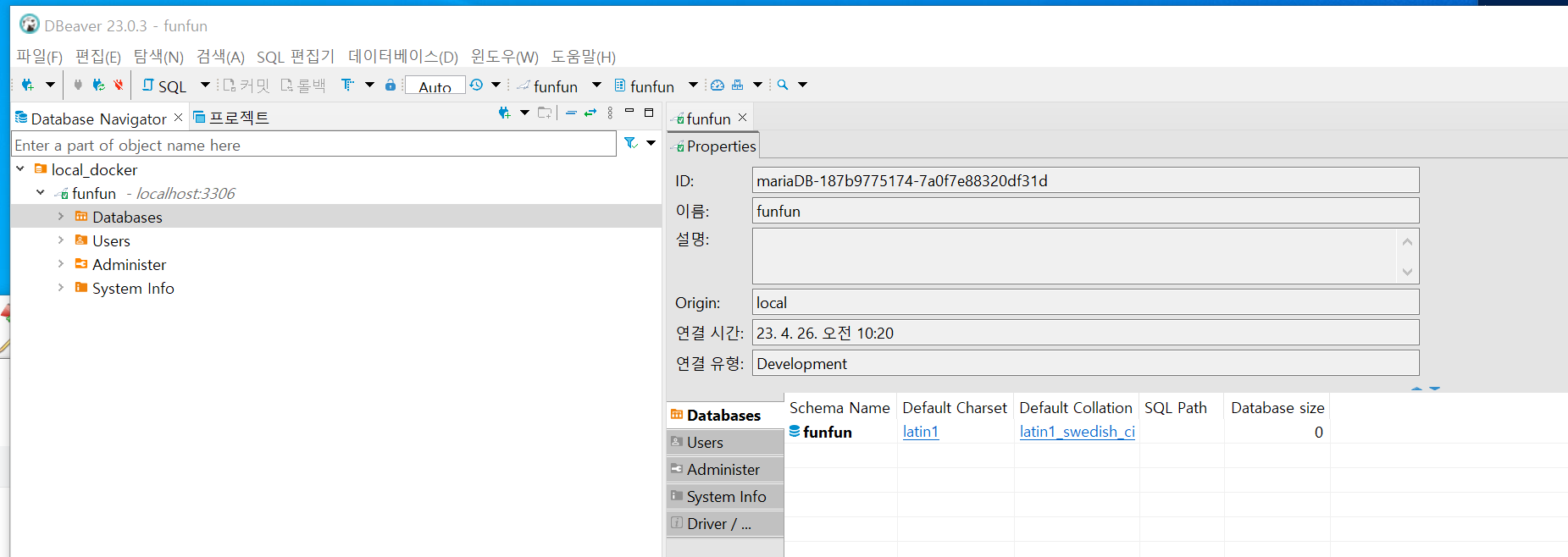Click the Auto commit mode field
1568x557 pixels.
435,85
